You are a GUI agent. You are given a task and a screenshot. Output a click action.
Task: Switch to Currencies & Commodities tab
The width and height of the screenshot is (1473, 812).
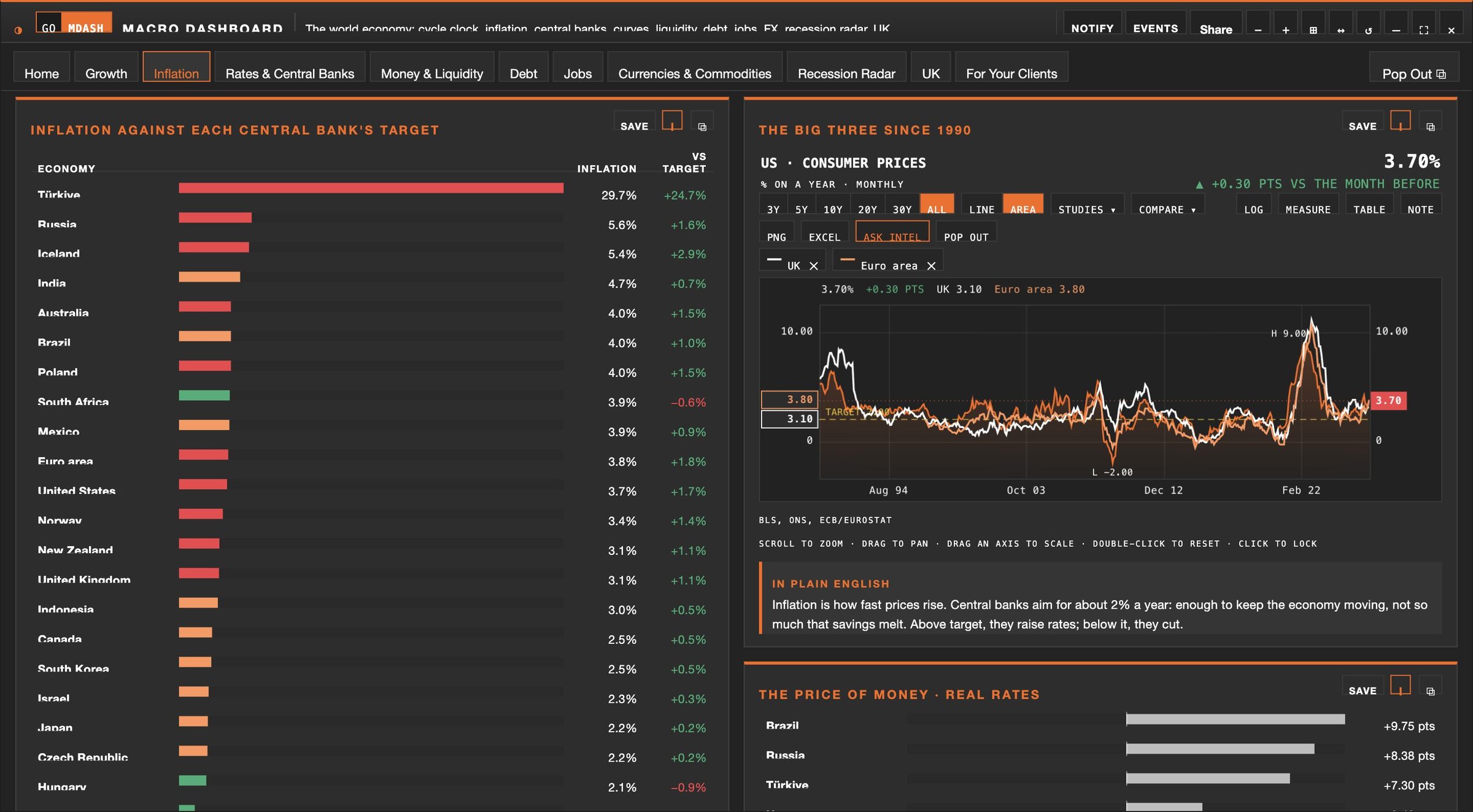[x=695, y=68]
